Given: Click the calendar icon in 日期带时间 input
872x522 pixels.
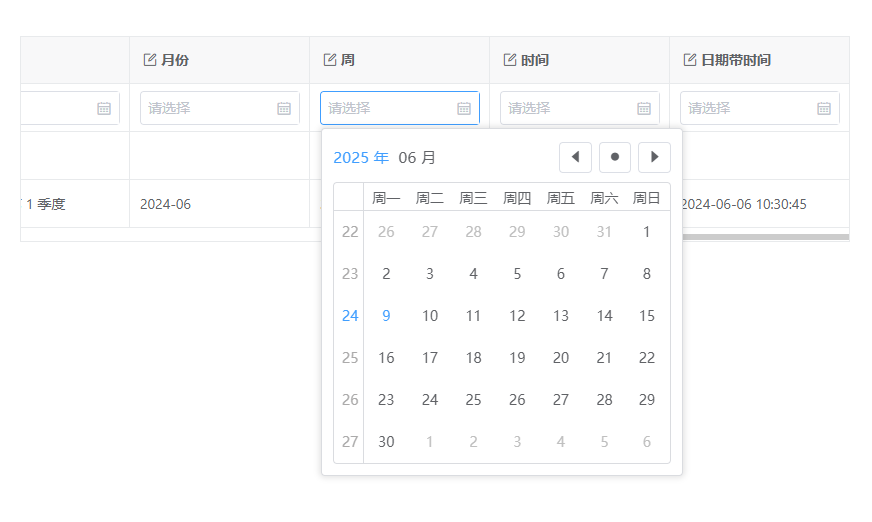Looking at the screenshot, I should pyautogui.click(x=824, y=108).
